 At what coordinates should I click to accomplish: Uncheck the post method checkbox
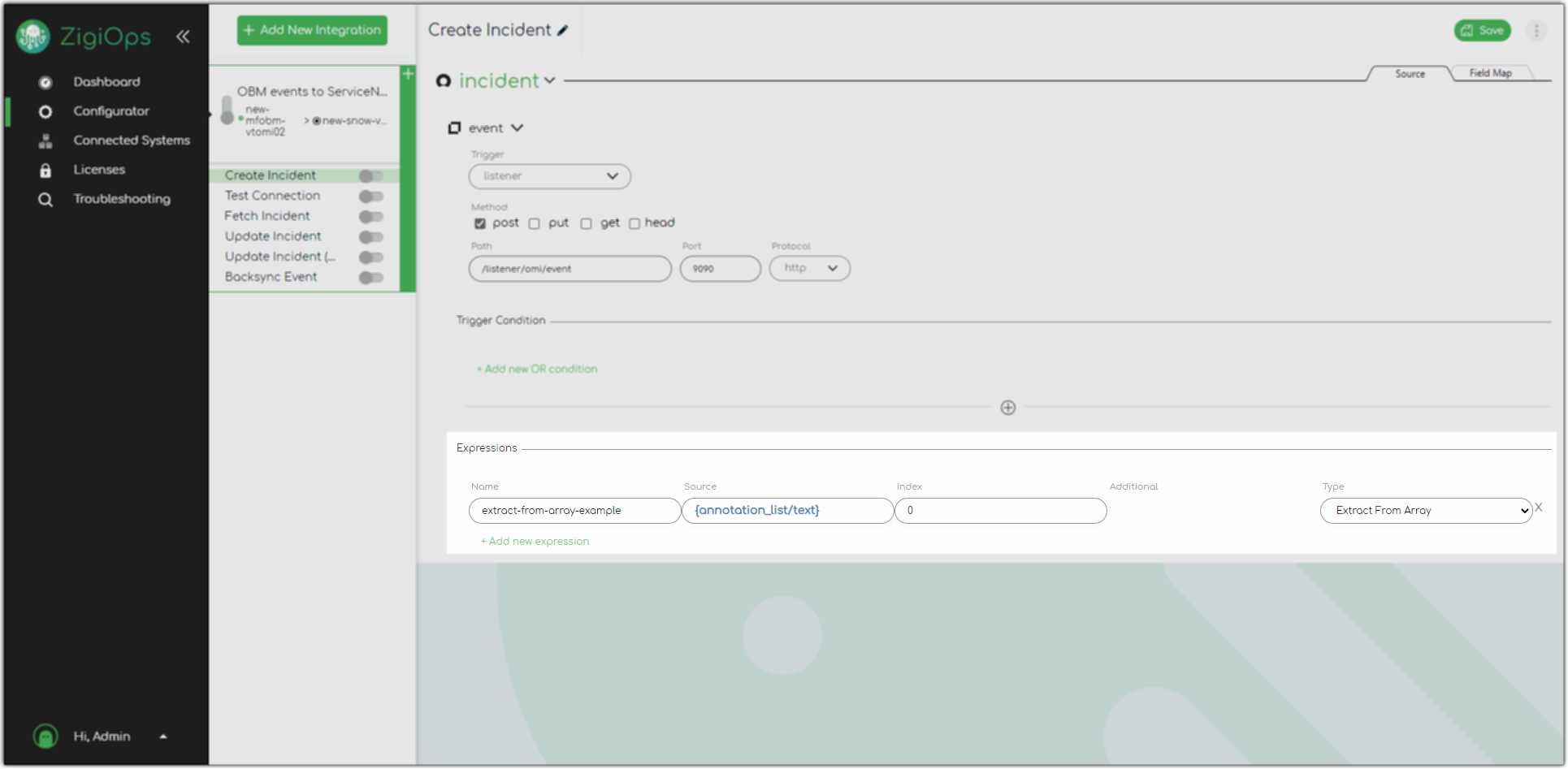pos(480,224)
